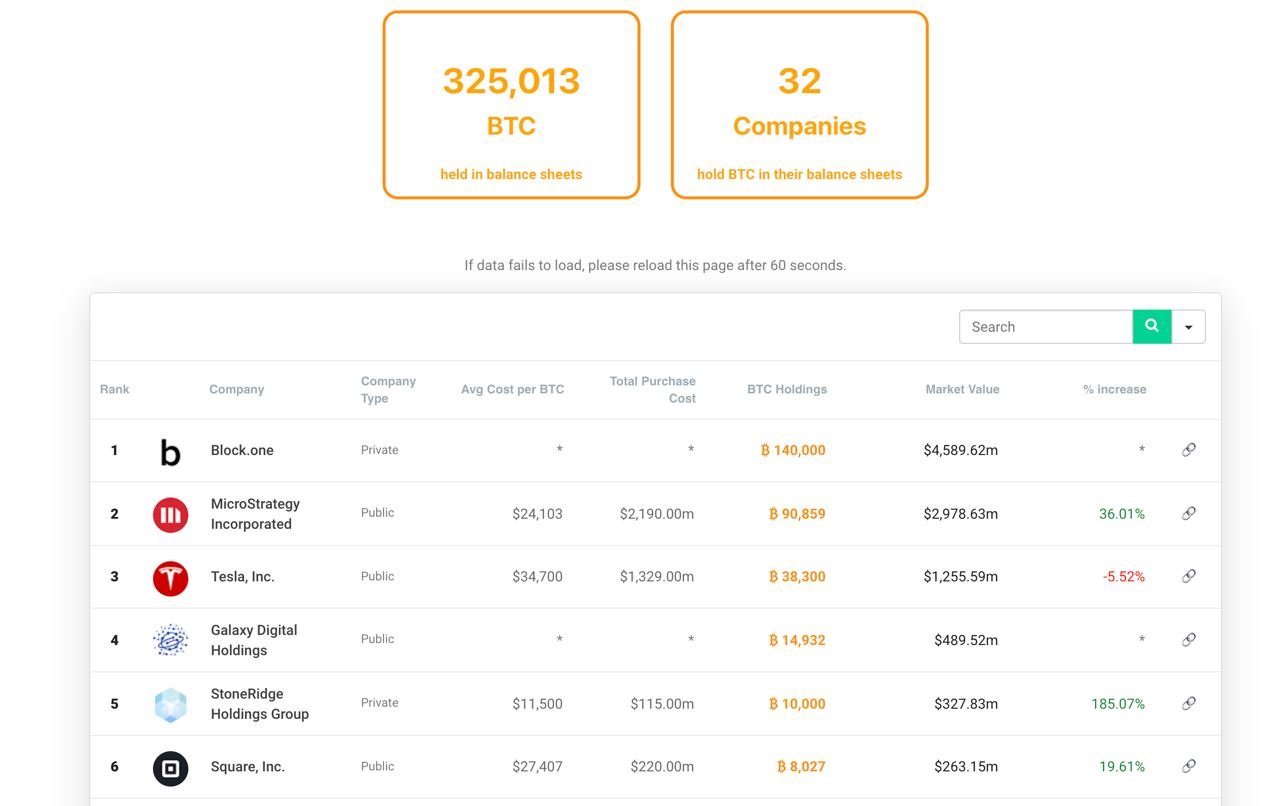Click the $27,407 average cost cell
1280x806 pixels.
(x=537, y=767)
